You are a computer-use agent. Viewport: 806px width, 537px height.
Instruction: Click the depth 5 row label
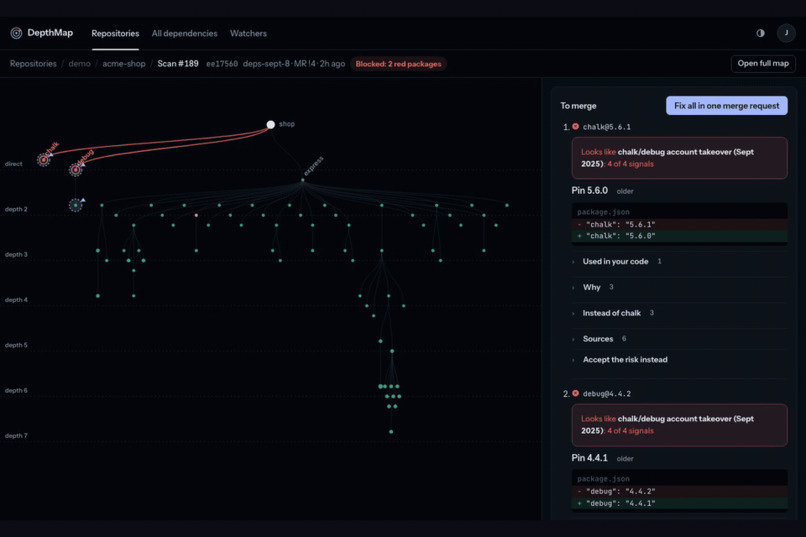click(16, 345)
